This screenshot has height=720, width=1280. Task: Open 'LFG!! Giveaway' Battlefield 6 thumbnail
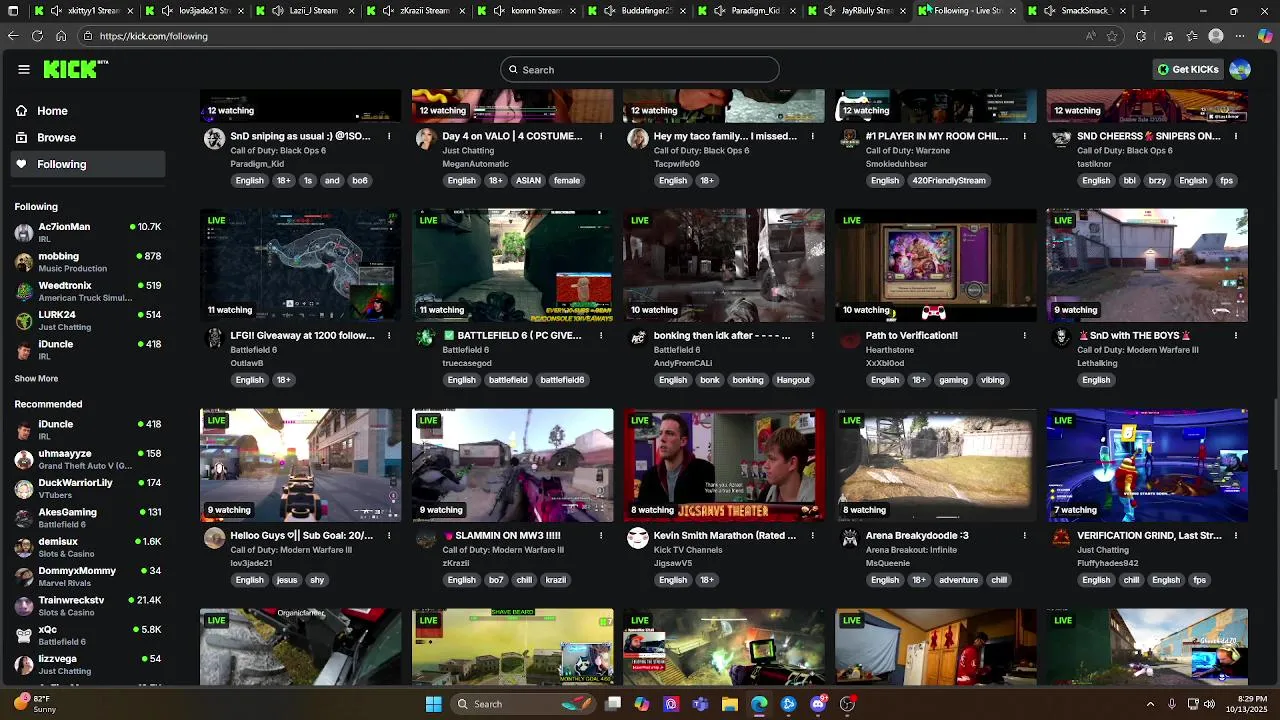tap(301, 265)
